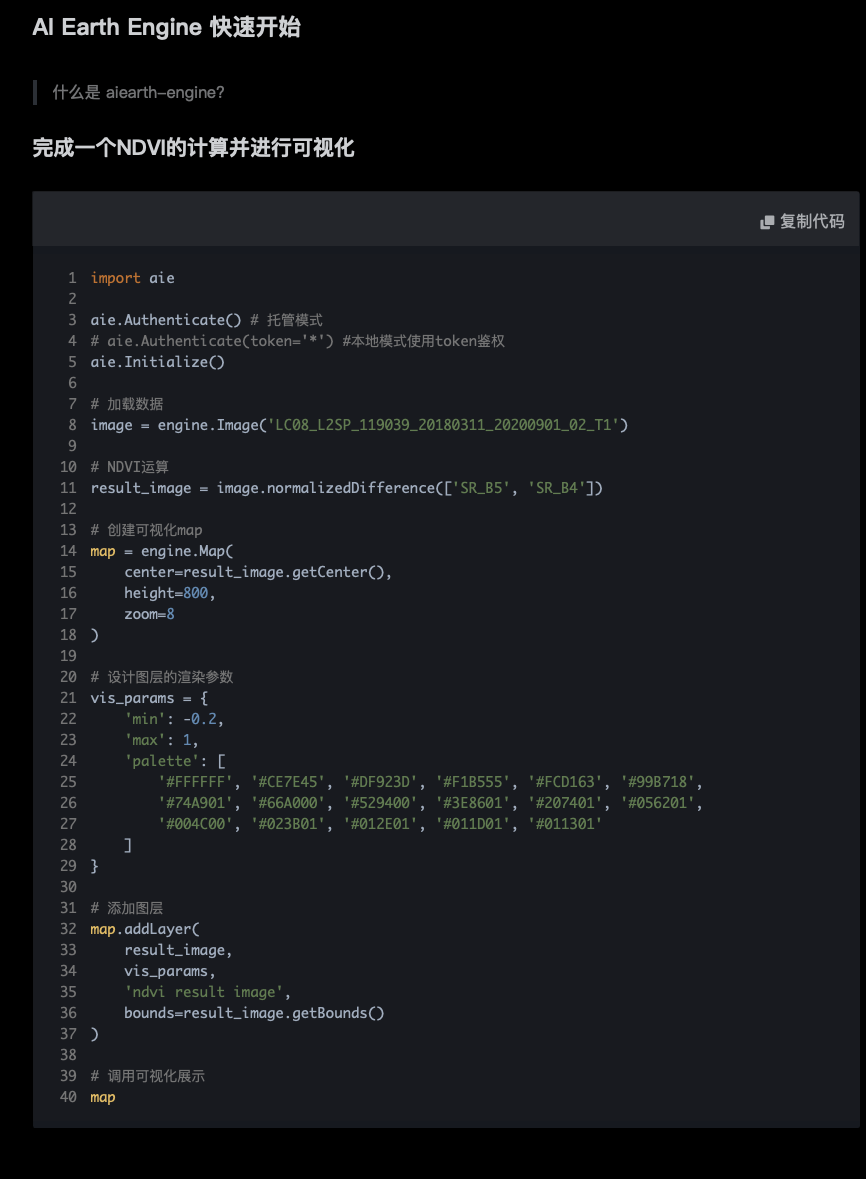Click the map.addLayer( call on line 32
866x1179 pixels.
tap(145, 929)
